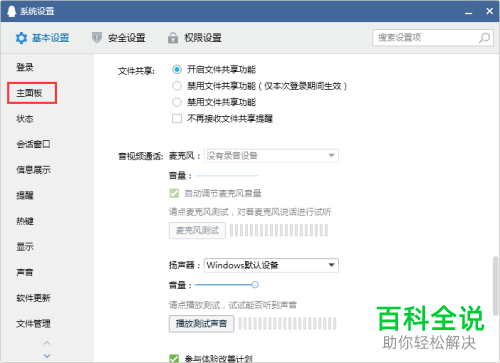Select 状态 in the sidebar

click(x=25, y=119)
